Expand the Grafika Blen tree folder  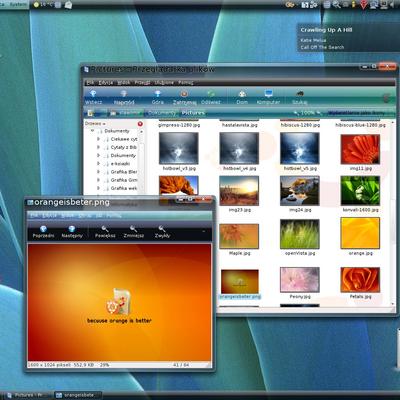tap(98, 172)
